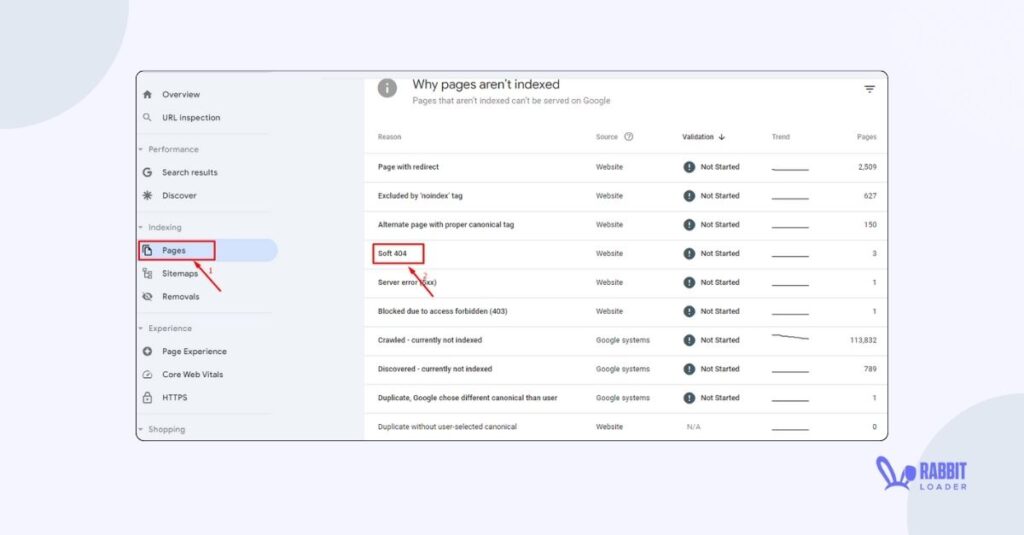Collapse the Experience section

[140, 329]
